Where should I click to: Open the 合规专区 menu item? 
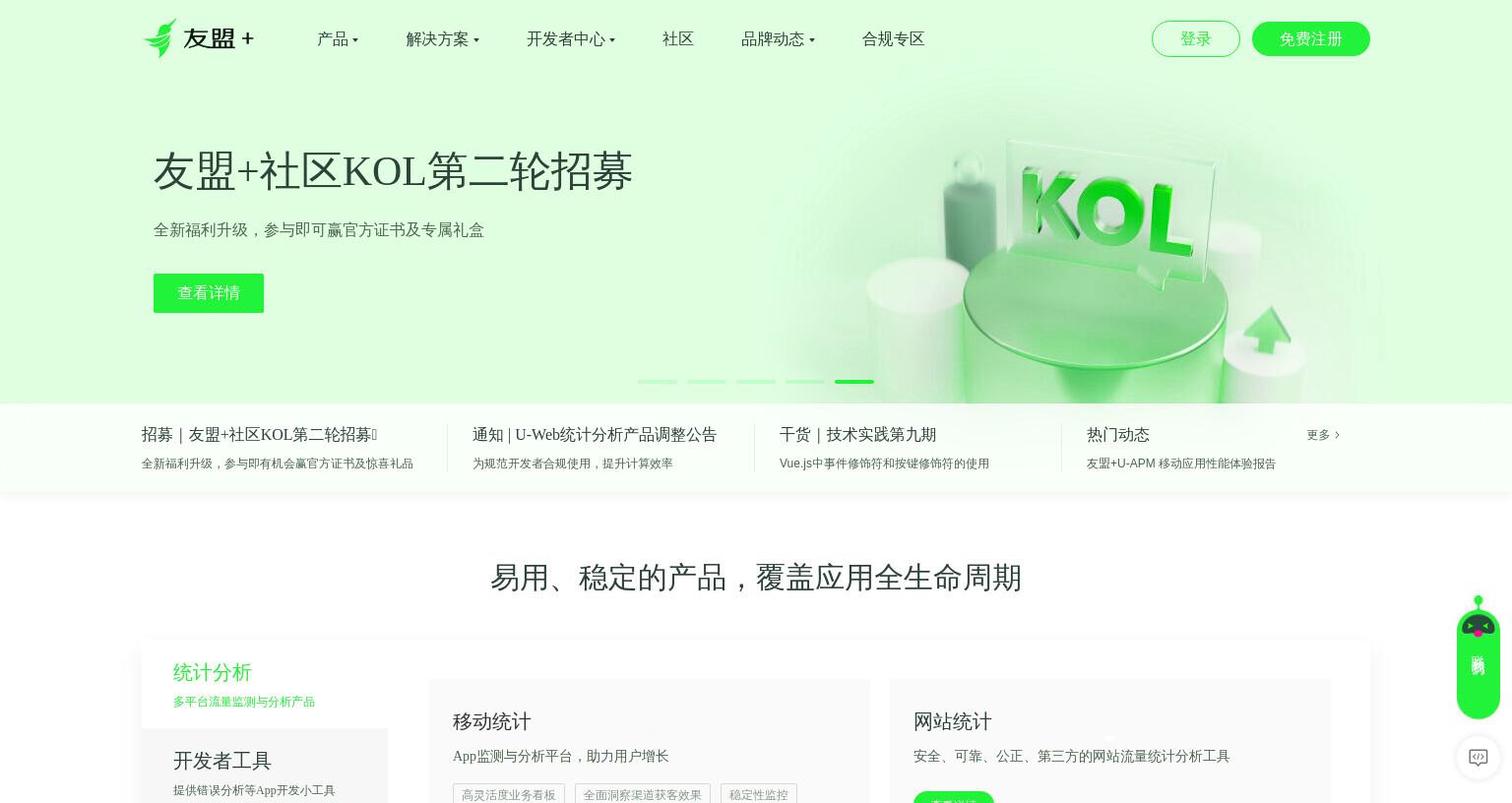point(894,39)
